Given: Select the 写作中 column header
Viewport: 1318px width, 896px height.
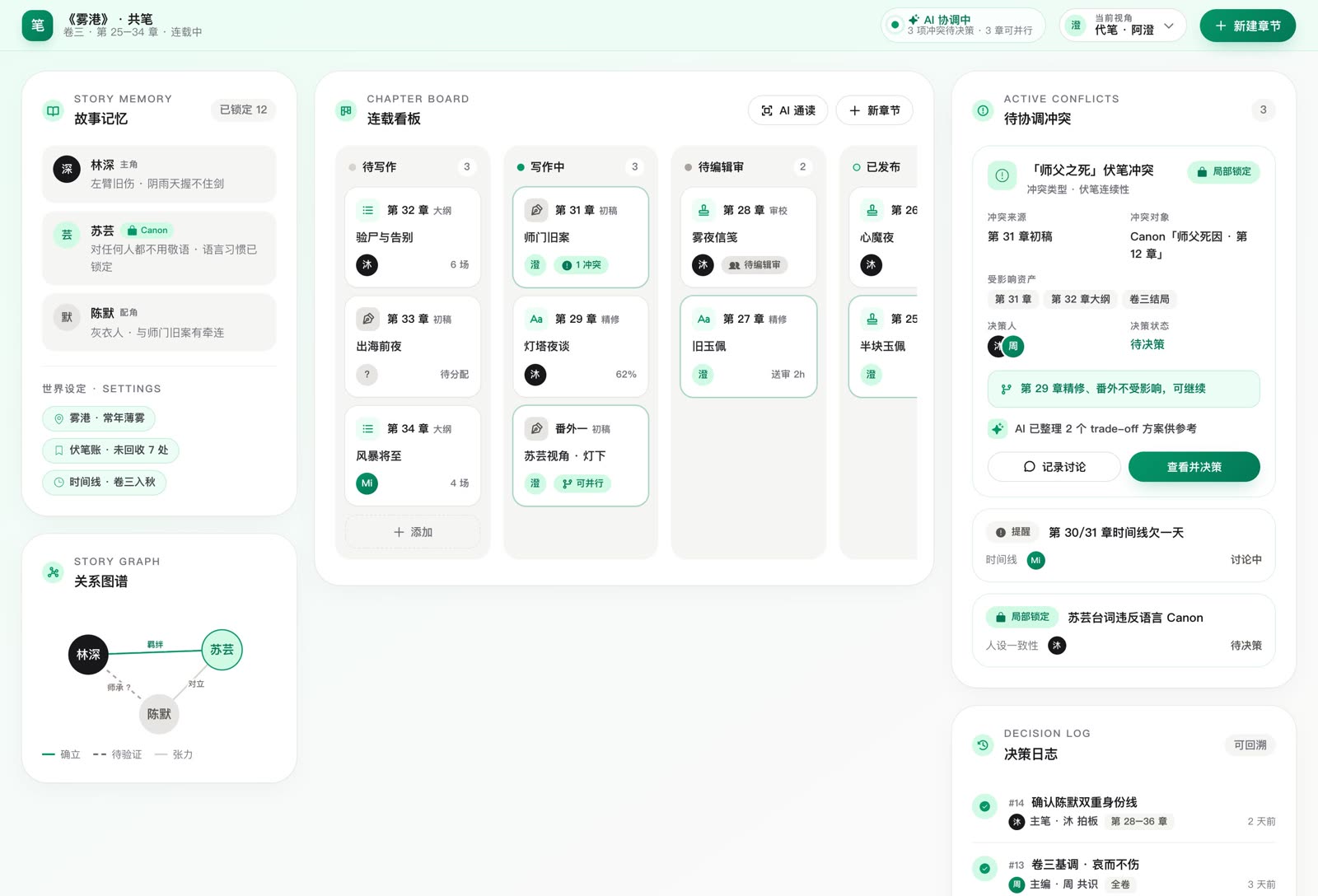Looking at the screenshot, I should (x=581, y=166).
